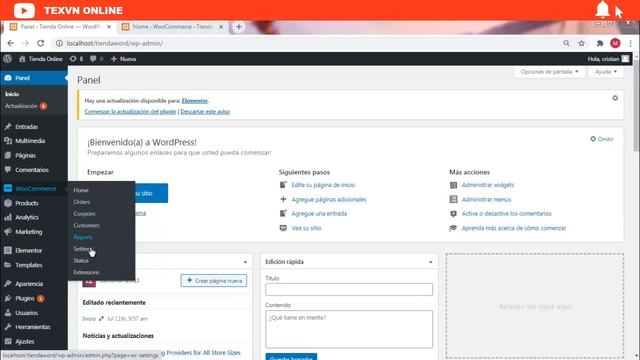Open pending updates counter in admin bar

[x=76, y=59]
